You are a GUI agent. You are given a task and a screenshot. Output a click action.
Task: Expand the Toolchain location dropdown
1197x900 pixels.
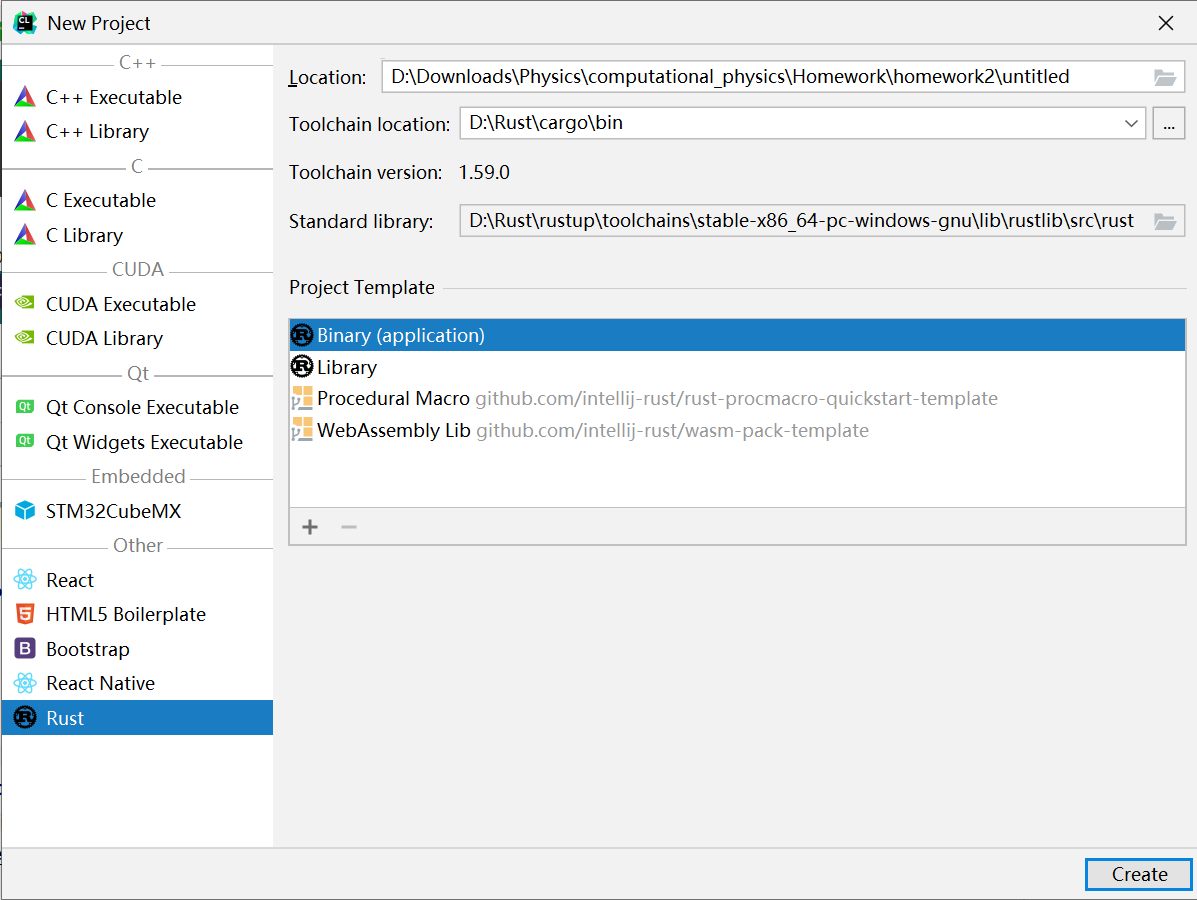pos(1131,124)
